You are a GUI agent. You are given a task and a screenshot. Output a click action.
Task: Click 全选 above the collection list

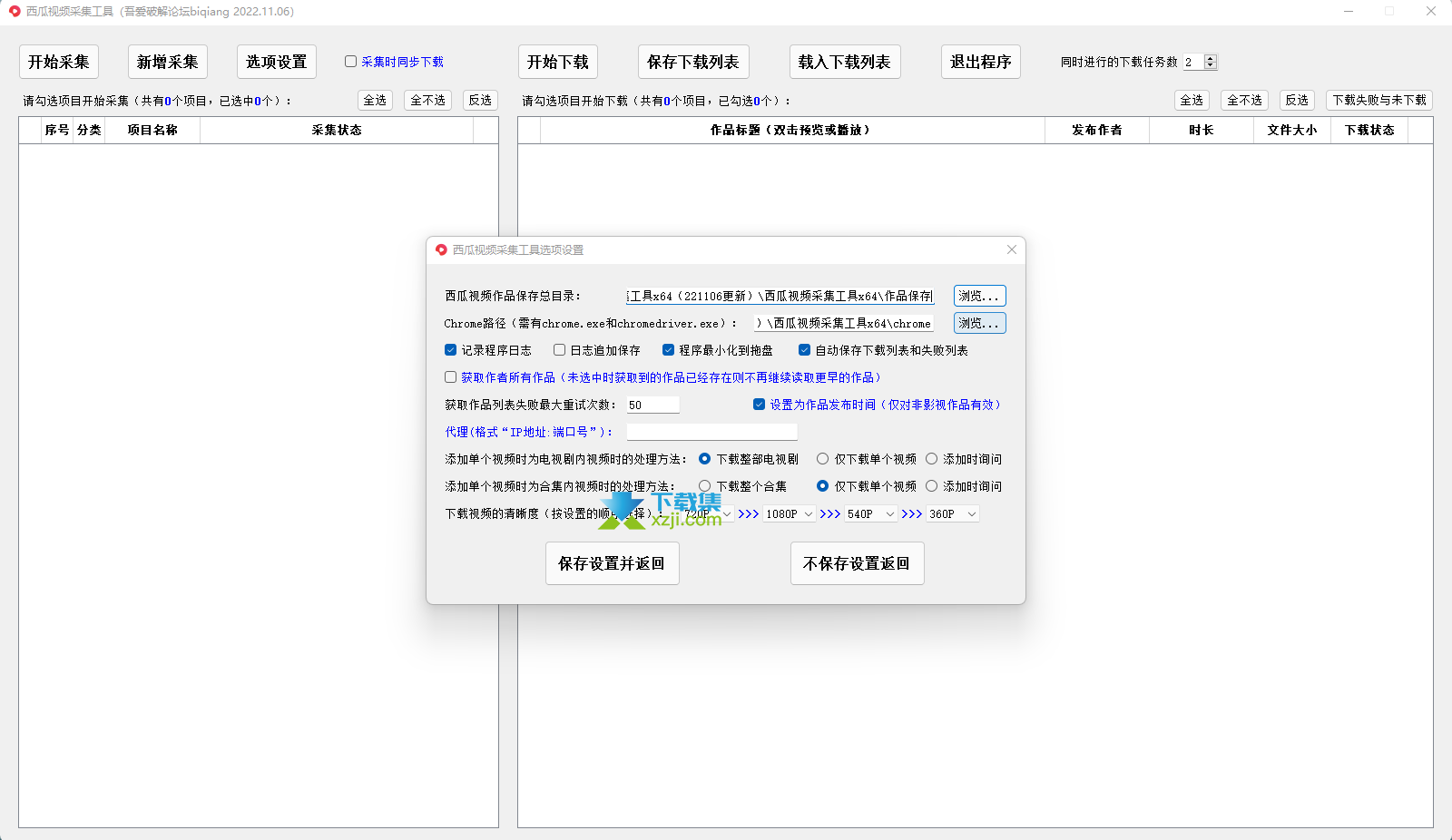coord(375,100)
